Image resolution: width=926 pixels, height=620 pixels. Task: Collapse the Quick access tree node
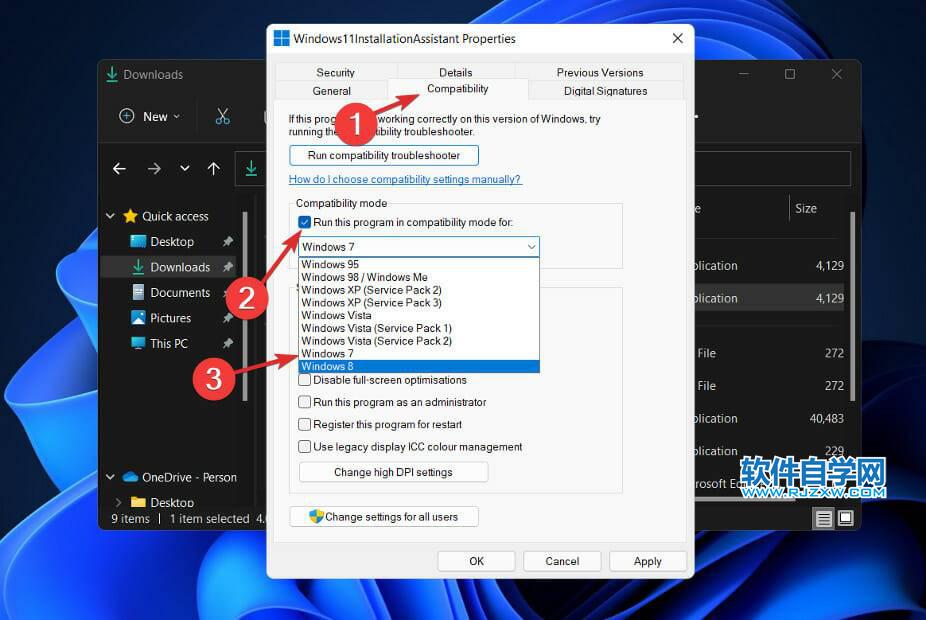[x=110, y=216]
